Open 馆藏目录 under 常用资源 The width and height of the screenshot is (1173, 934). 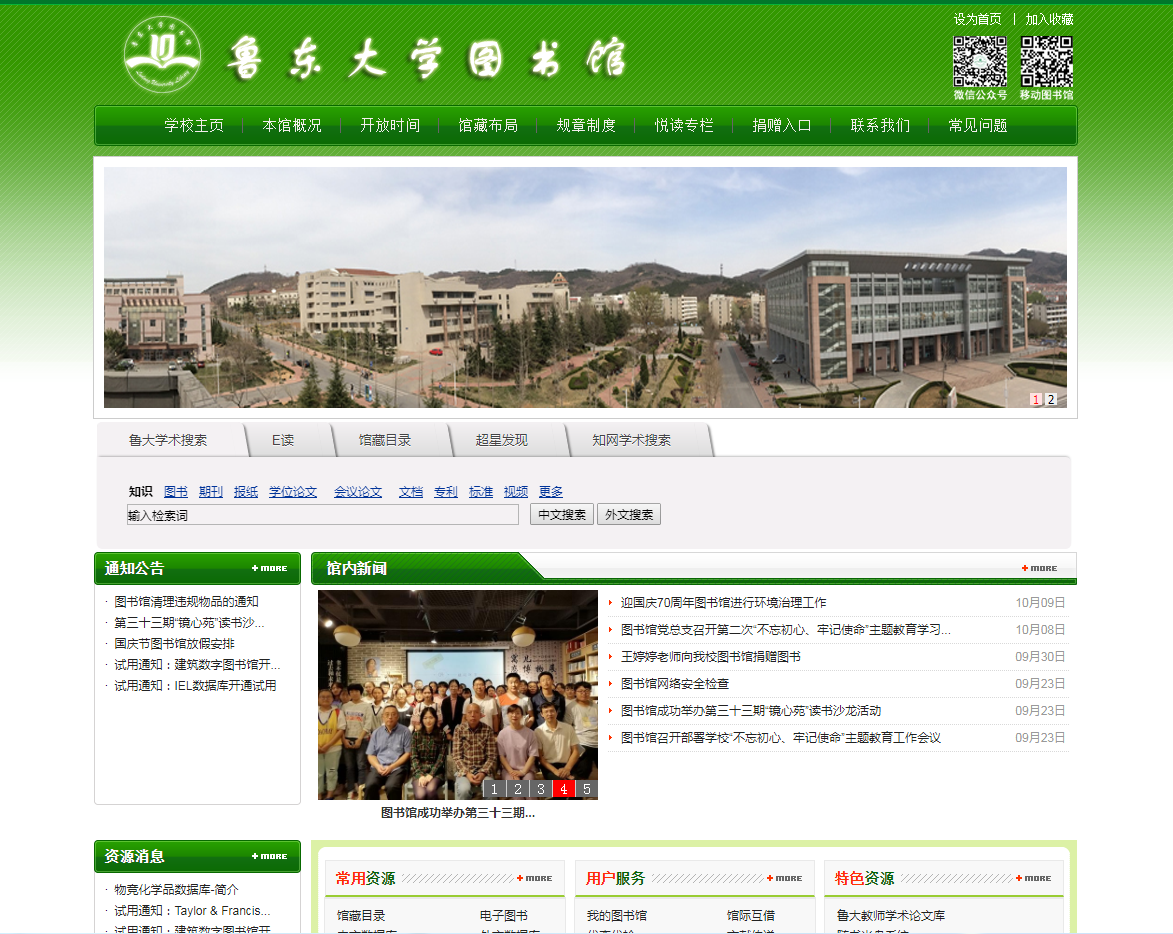pos(361,916)
